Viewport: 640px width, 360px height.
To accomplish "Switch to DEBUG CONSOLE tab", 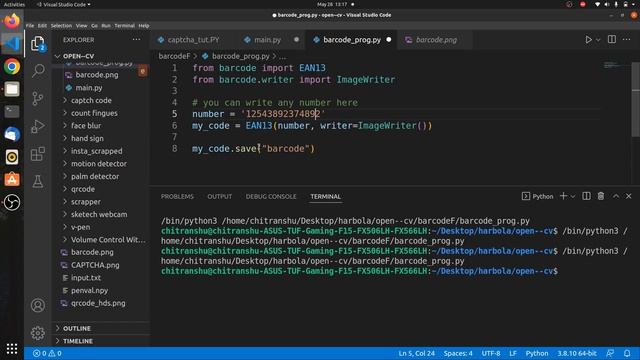I will (271, 196).
